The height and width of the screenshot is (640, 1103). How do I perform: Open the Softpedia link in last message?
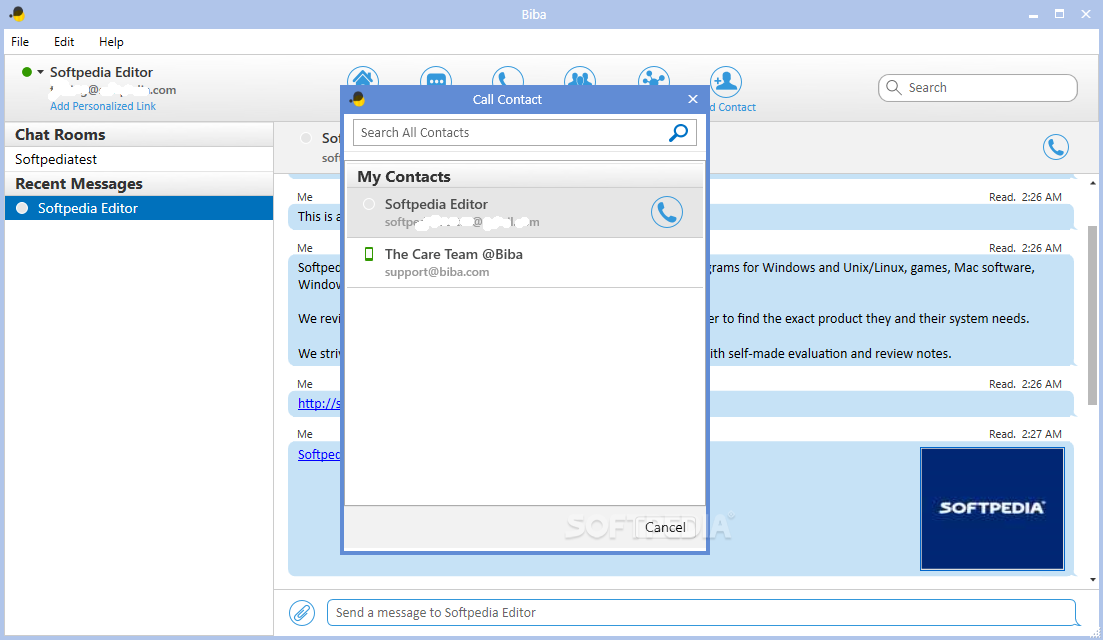319,454
